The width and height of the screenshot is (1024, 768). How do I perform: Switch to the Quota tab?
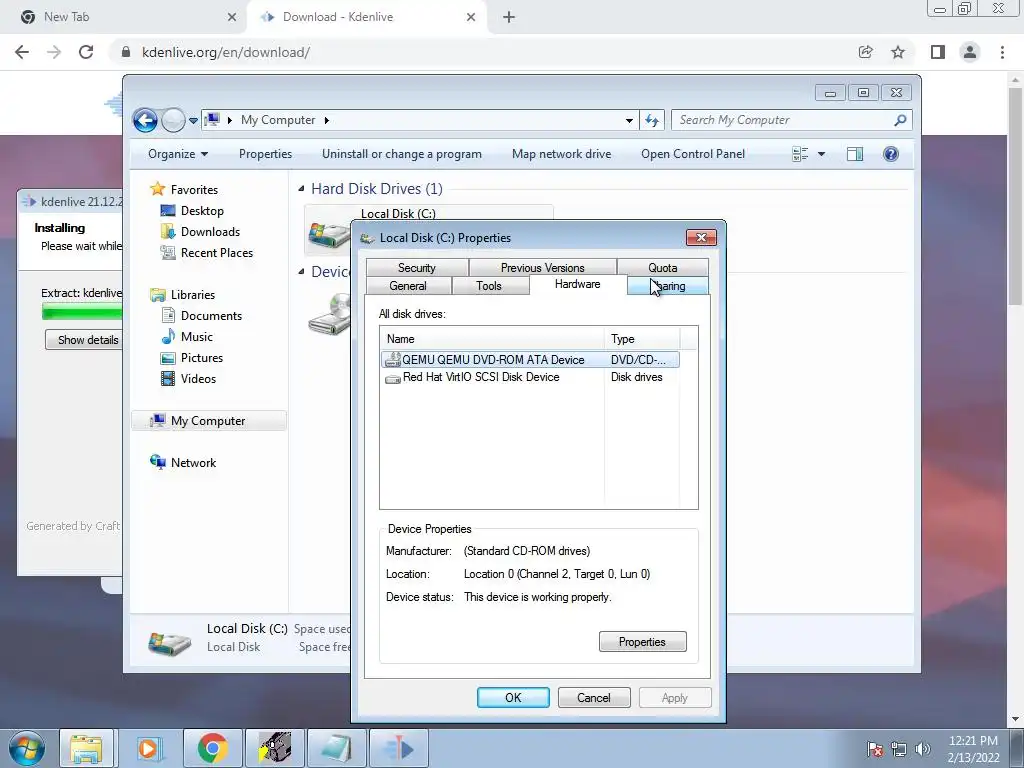coord(662,268)
